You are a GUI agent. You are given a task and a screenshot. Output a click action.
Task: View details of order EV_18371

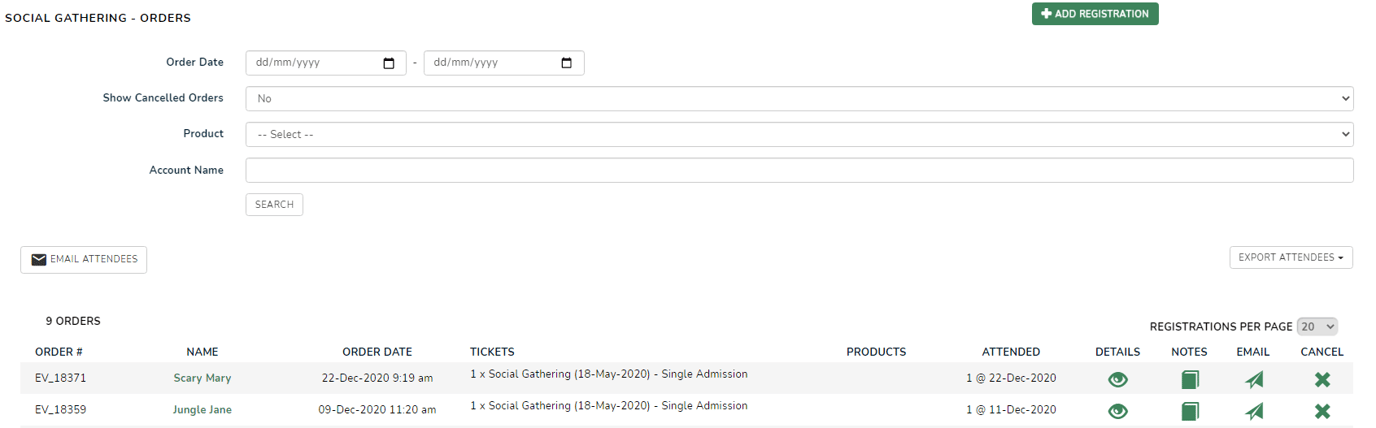[x=1117, y=380]
